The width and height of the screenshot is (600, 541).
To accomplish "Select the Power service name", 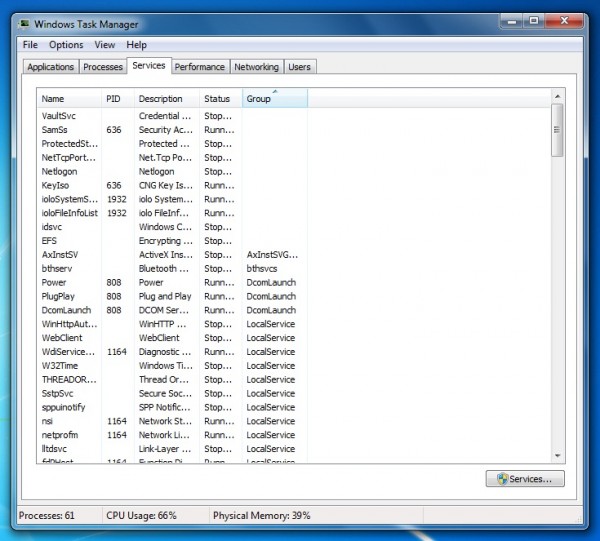I will [x=54, y=282].
